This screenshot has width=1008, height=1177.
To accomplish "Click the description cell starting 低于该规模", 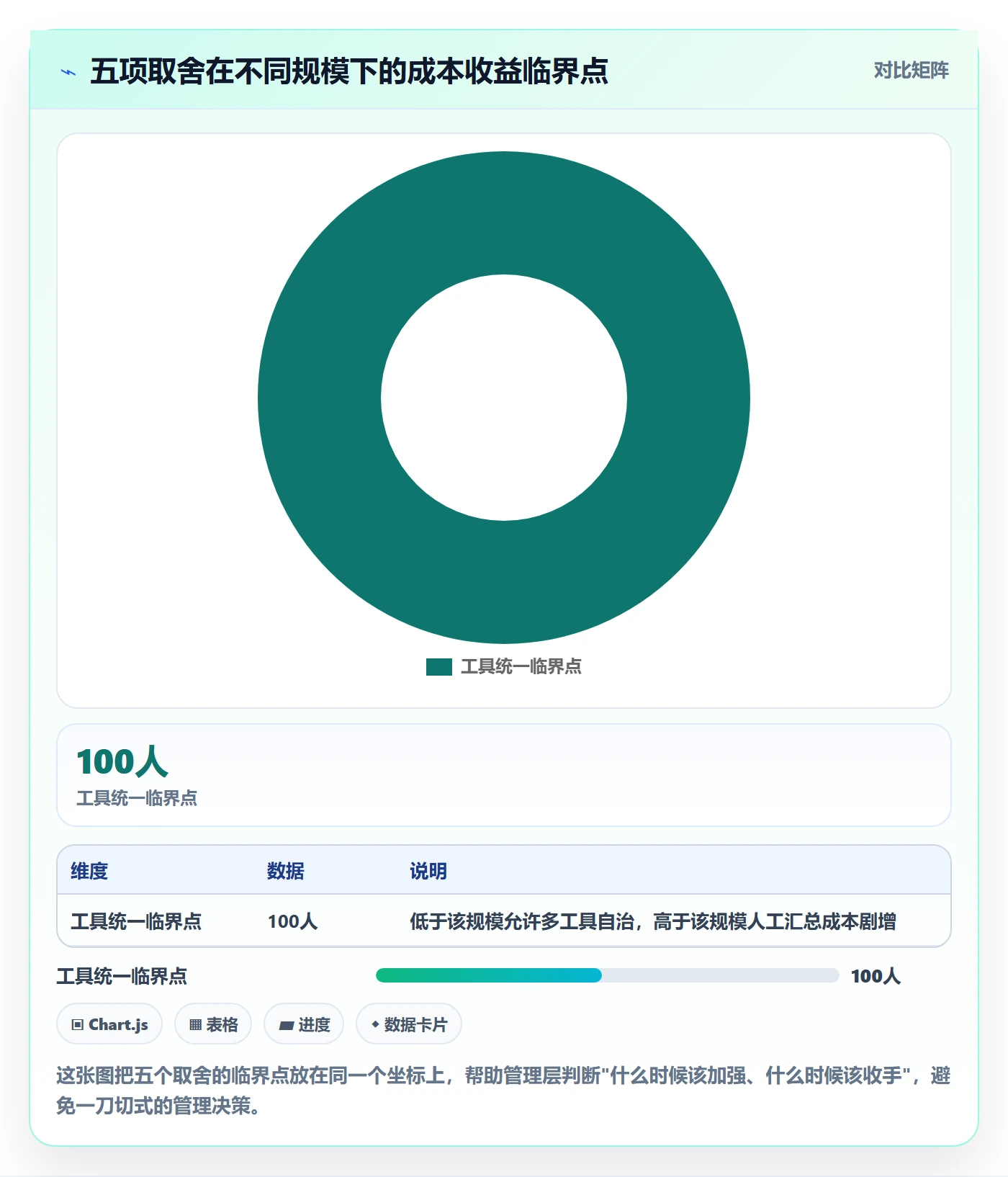I will point(653,921).
